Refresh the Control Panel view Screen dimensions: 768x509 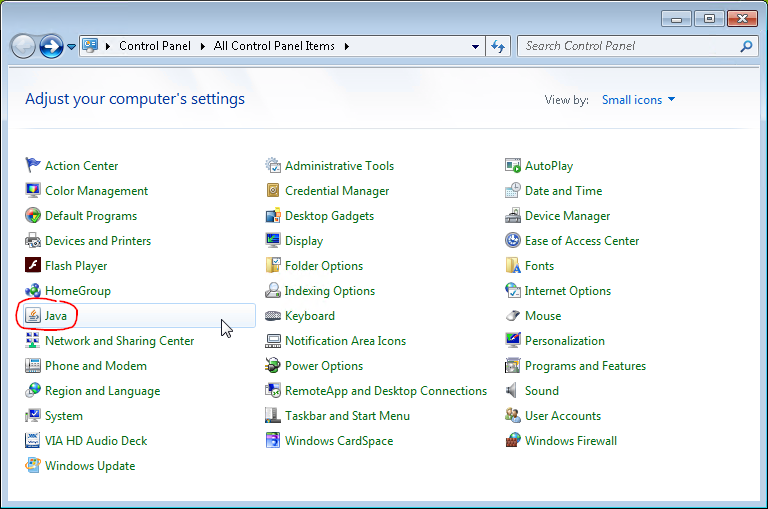(x=498, y=47)
